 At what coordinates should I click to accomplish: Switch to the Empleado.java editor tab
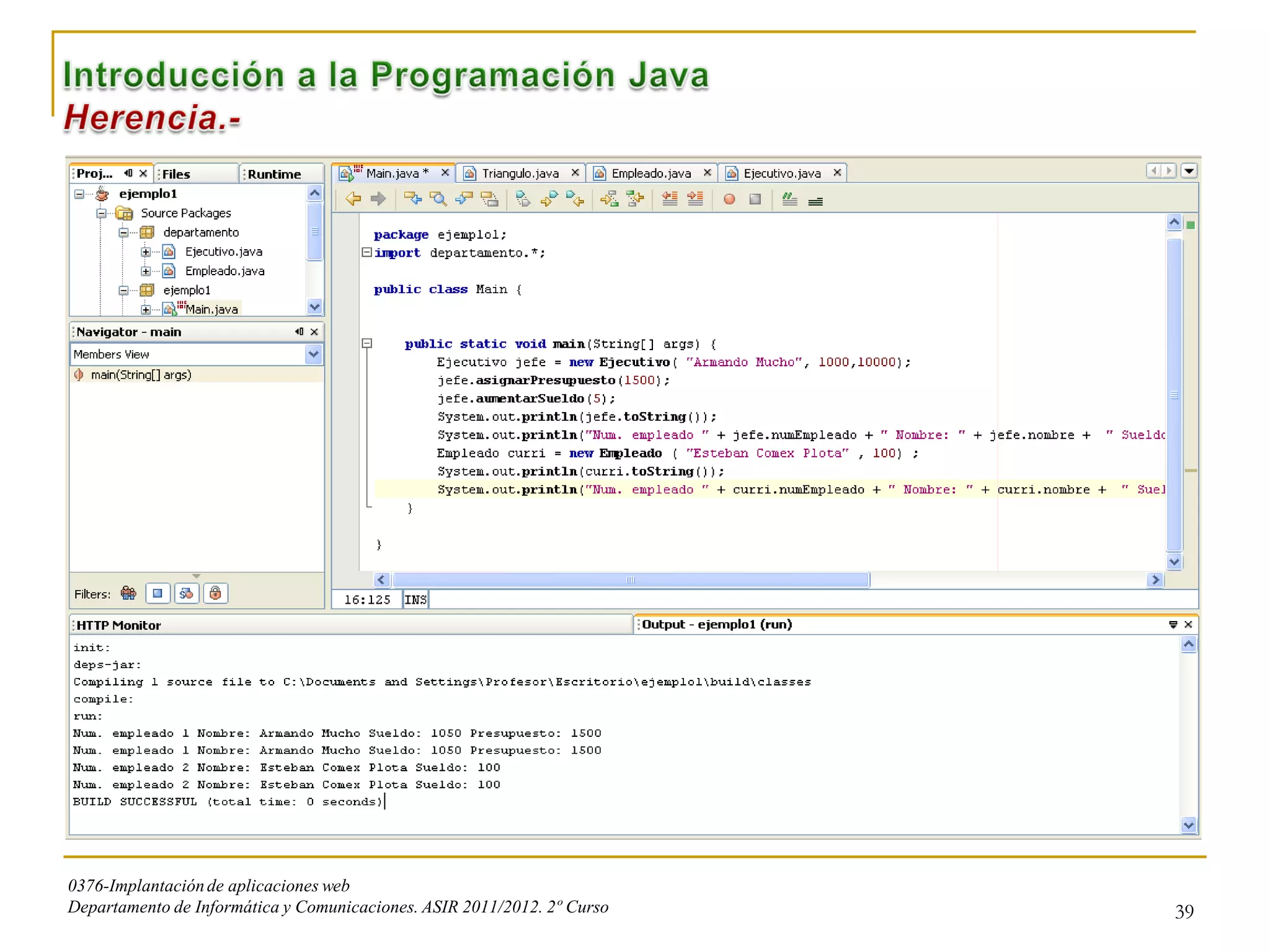click(651, 174)
